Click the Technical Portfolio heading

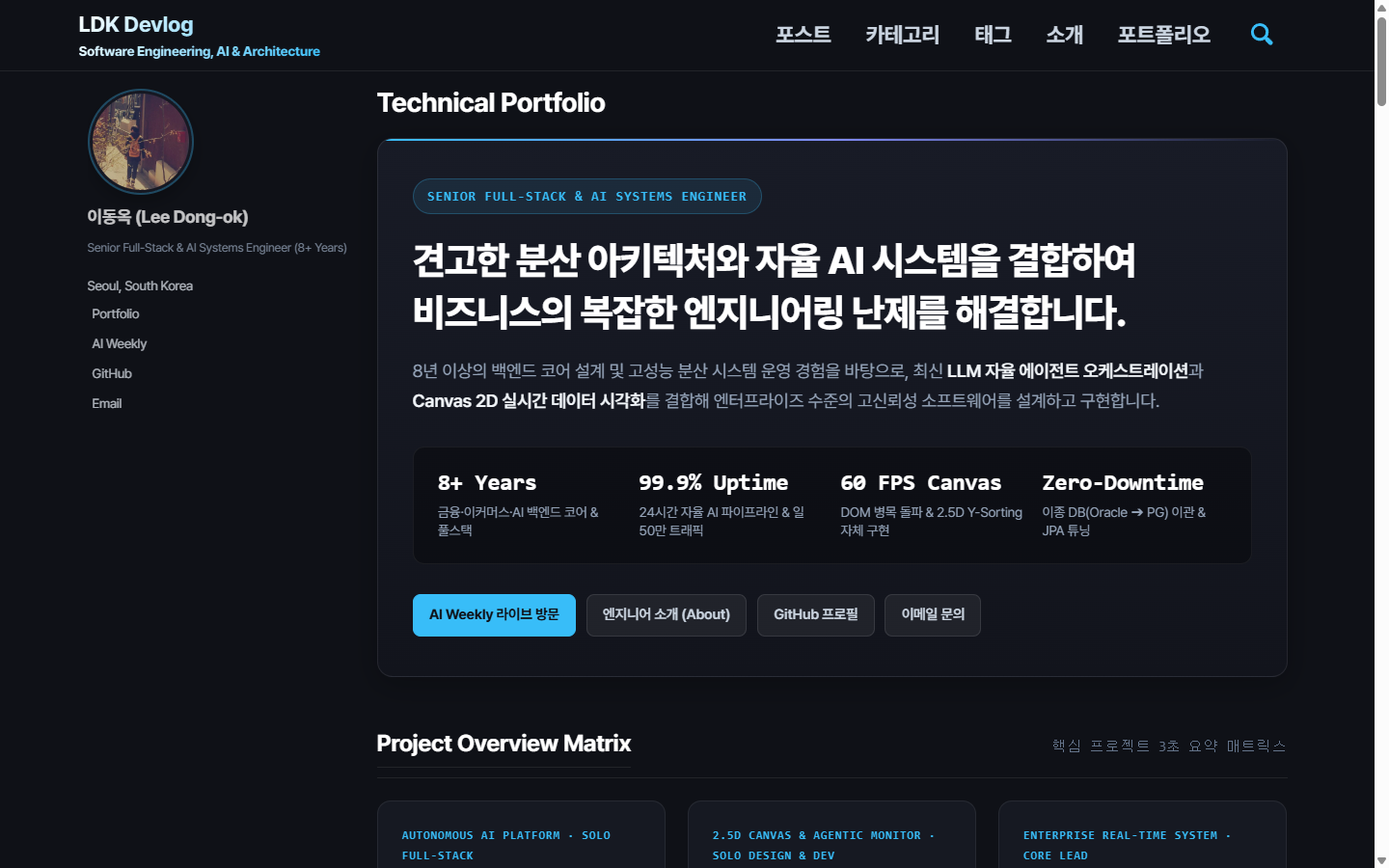pyautogui.click(x=491, y=103)
